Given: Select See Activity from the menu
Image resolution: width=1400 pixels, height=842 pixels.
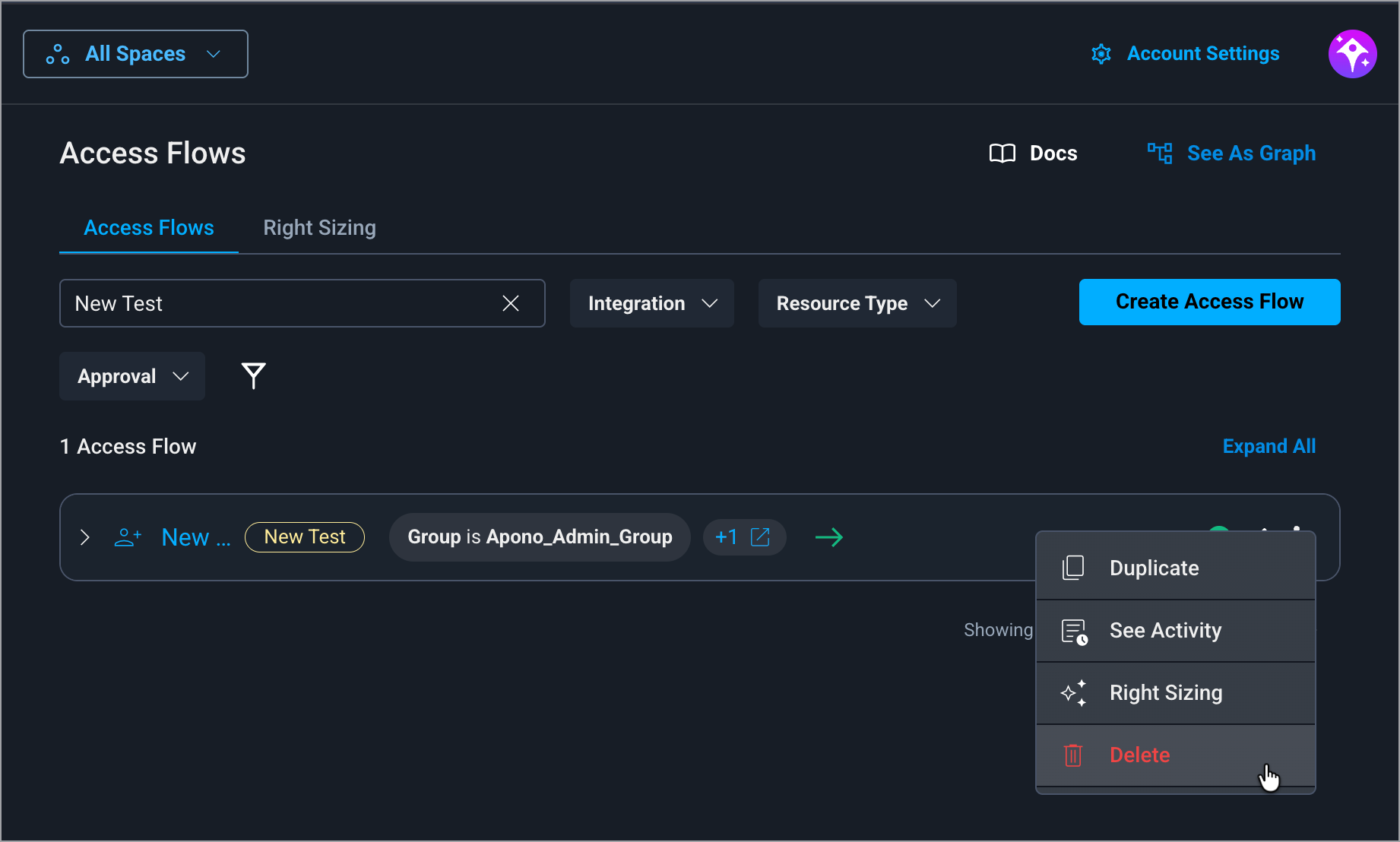Looking at the screenshot, I should tap(1175, 630).
